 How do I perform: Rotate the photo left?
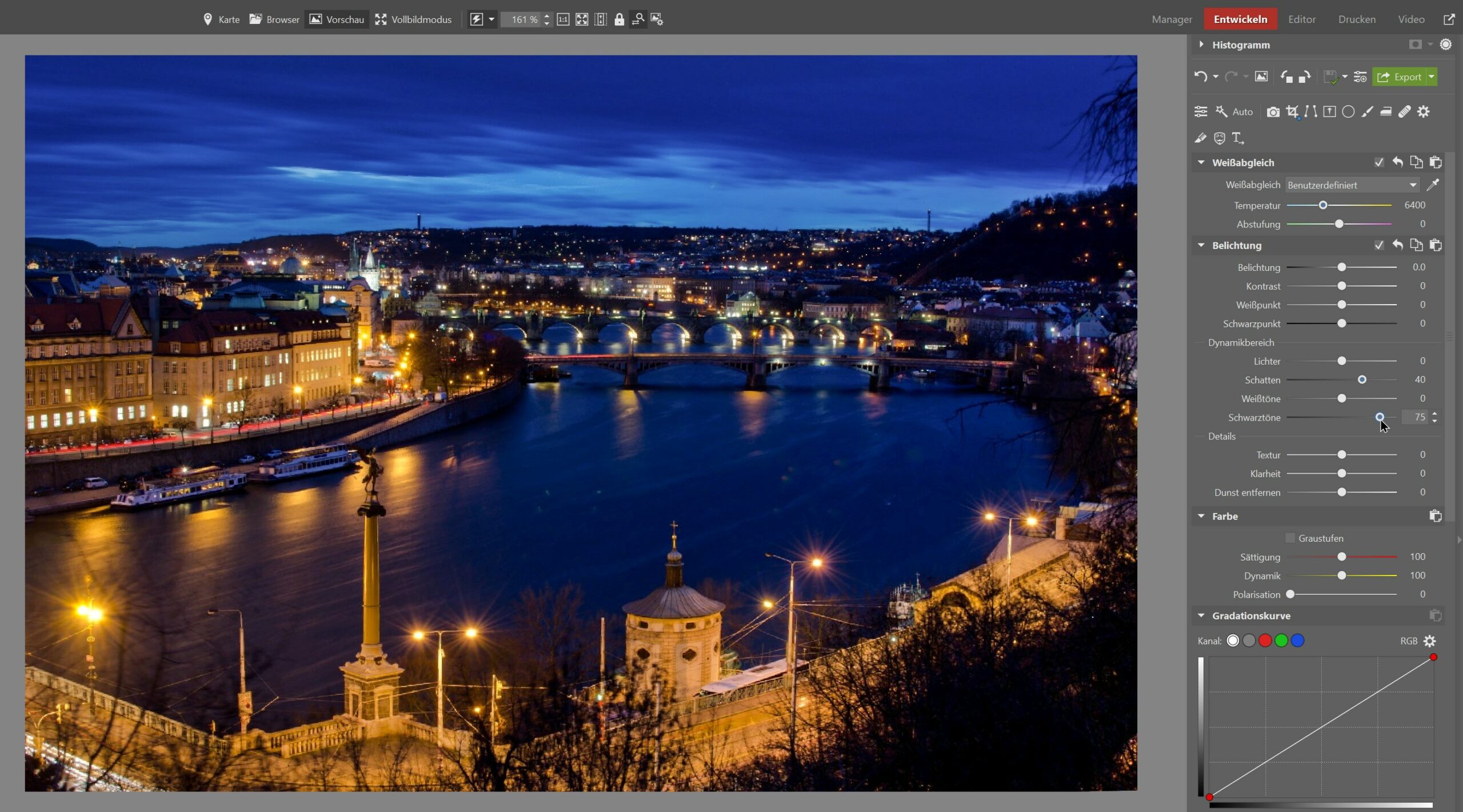point(1286,77)
